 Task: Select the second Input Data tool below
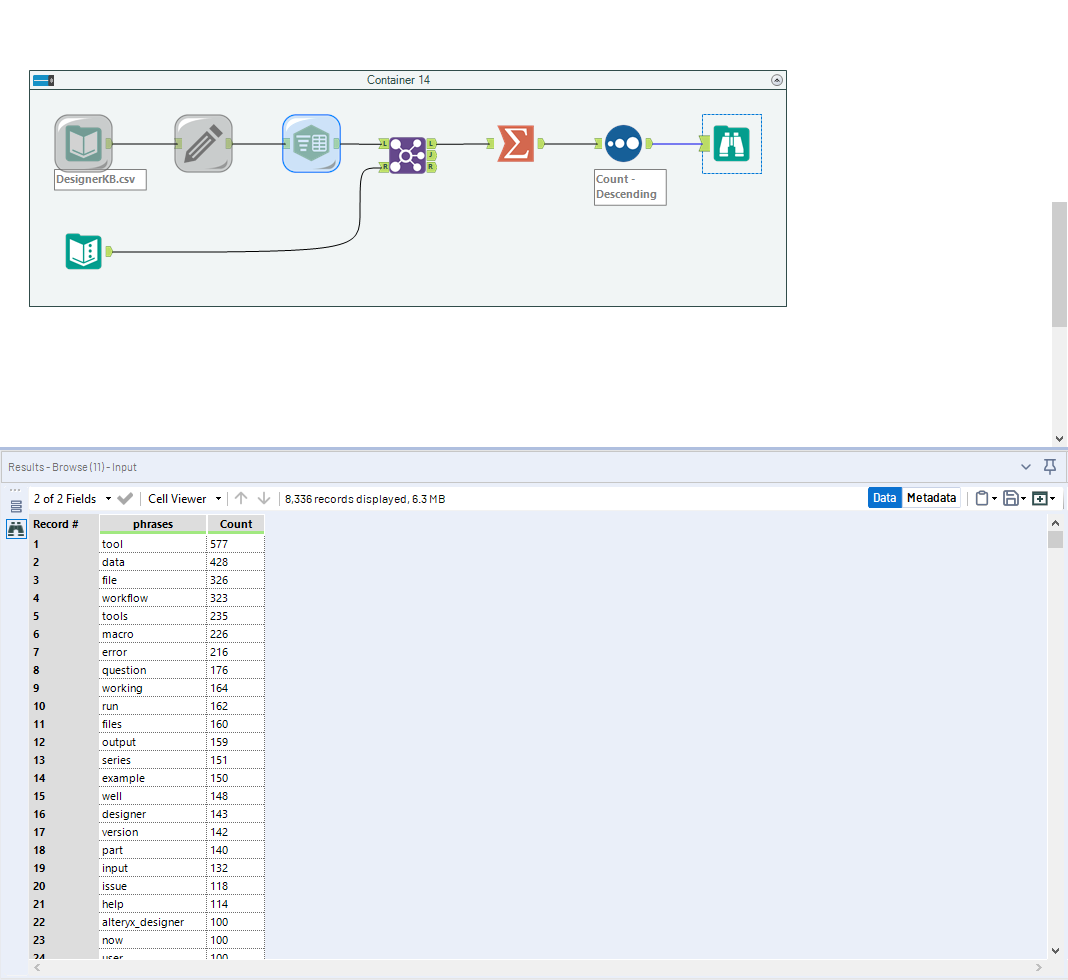(x=83, y=251)
